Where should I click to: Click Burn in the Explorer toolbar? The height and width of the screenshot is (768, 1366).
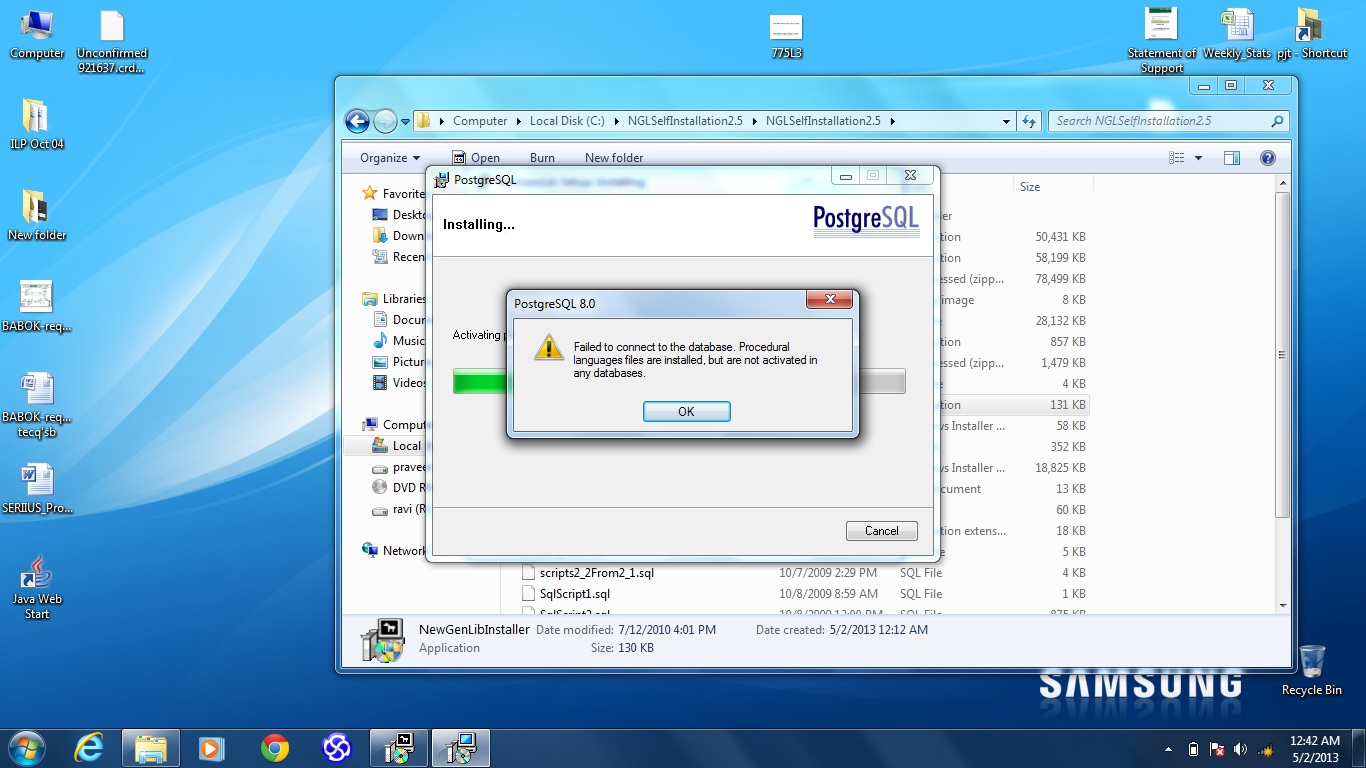[x=542, y=158]
